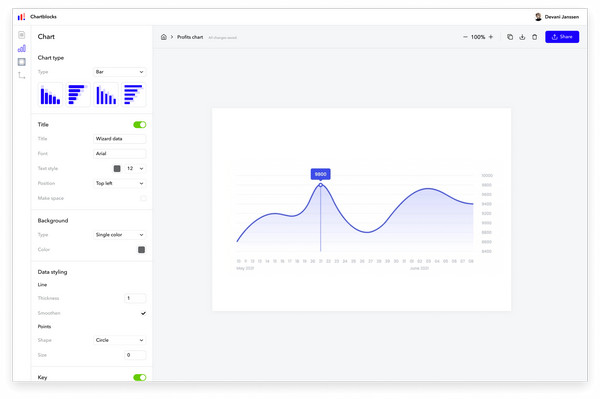Click the Background section heading
The width and height of the screenshot is (600, 399).
(53, 221)
